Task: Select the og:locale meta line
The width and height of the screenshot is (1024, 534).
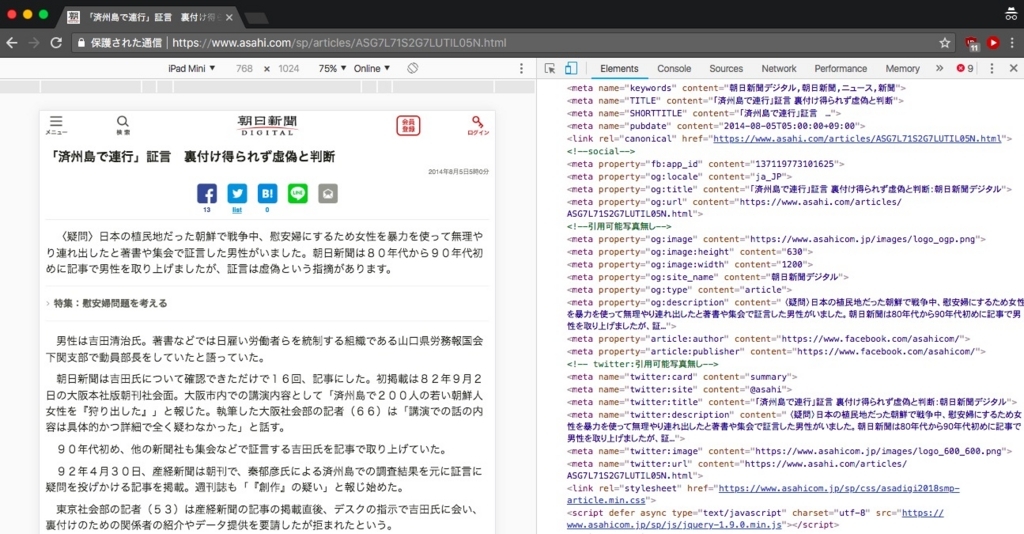Action: click(x=679, y=176)
